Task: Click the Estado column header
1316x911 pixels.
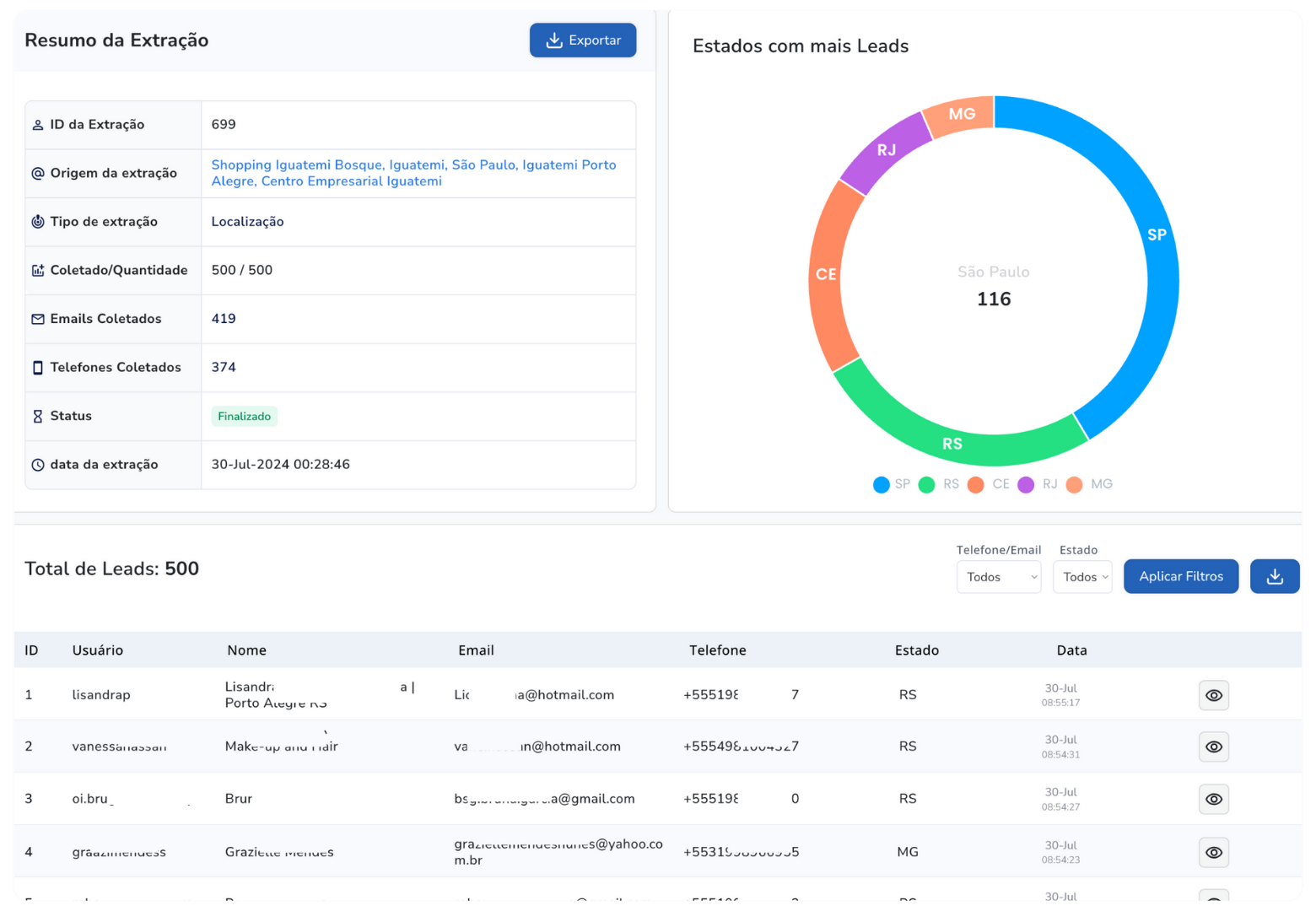Action: [x=917, y=650]
